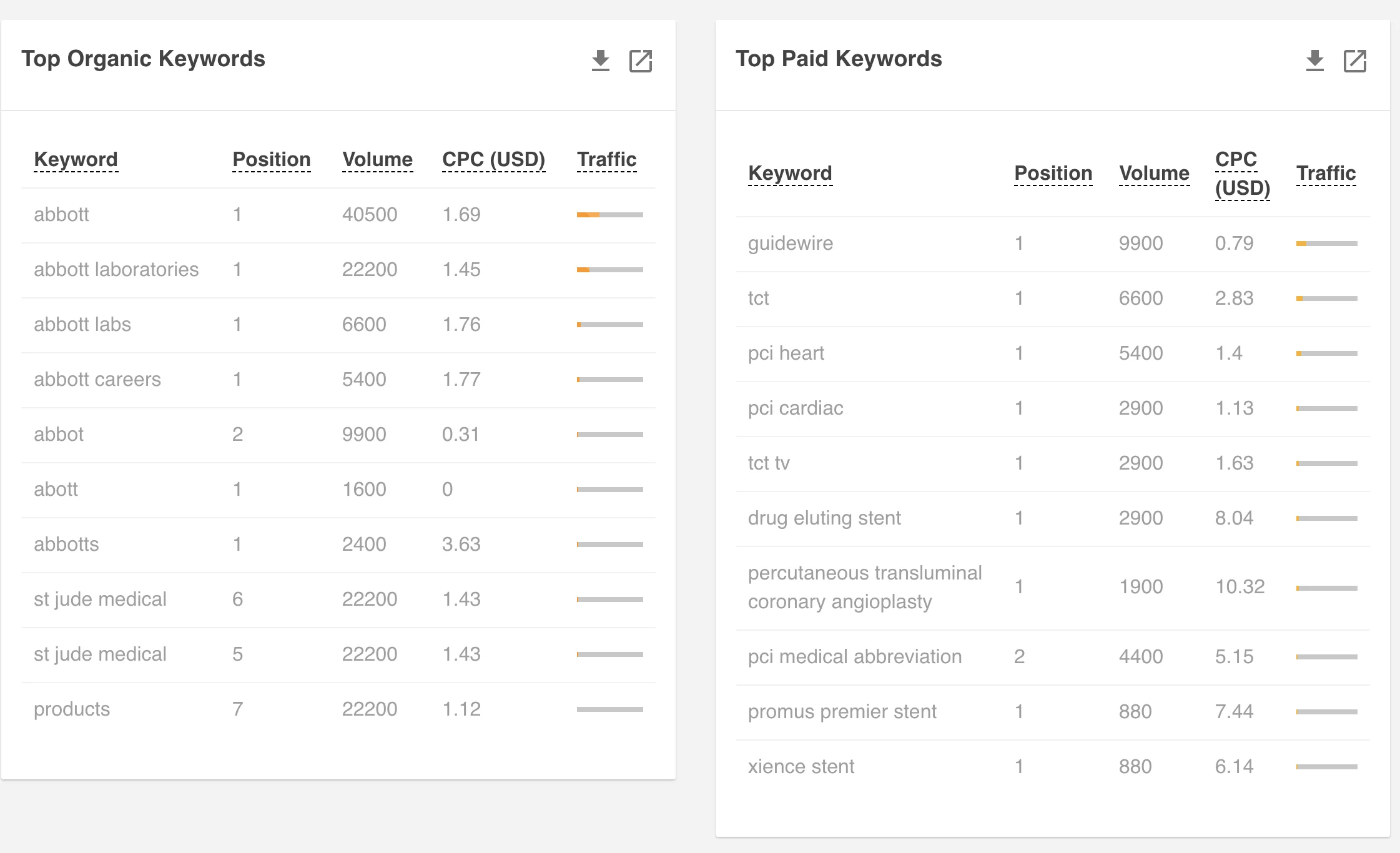
Task: Click CPC value 2.83 for tct
Action: pos(1234,298)
